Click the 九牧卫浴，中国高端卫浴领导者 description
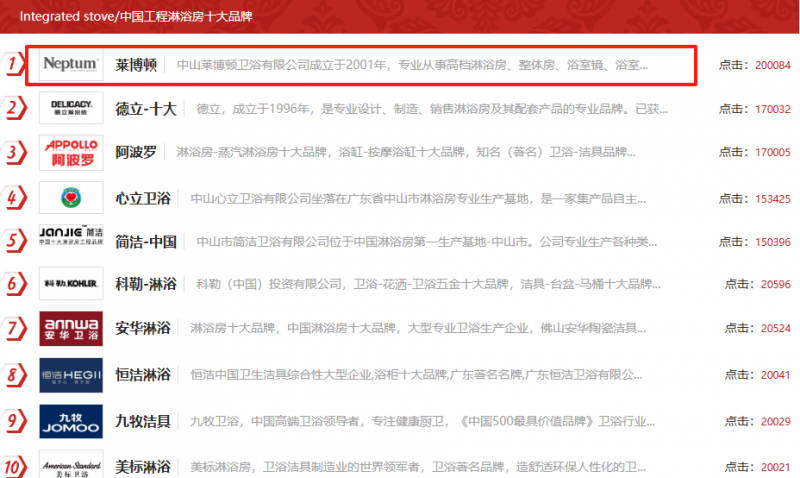800x478 pixels. 422,421
